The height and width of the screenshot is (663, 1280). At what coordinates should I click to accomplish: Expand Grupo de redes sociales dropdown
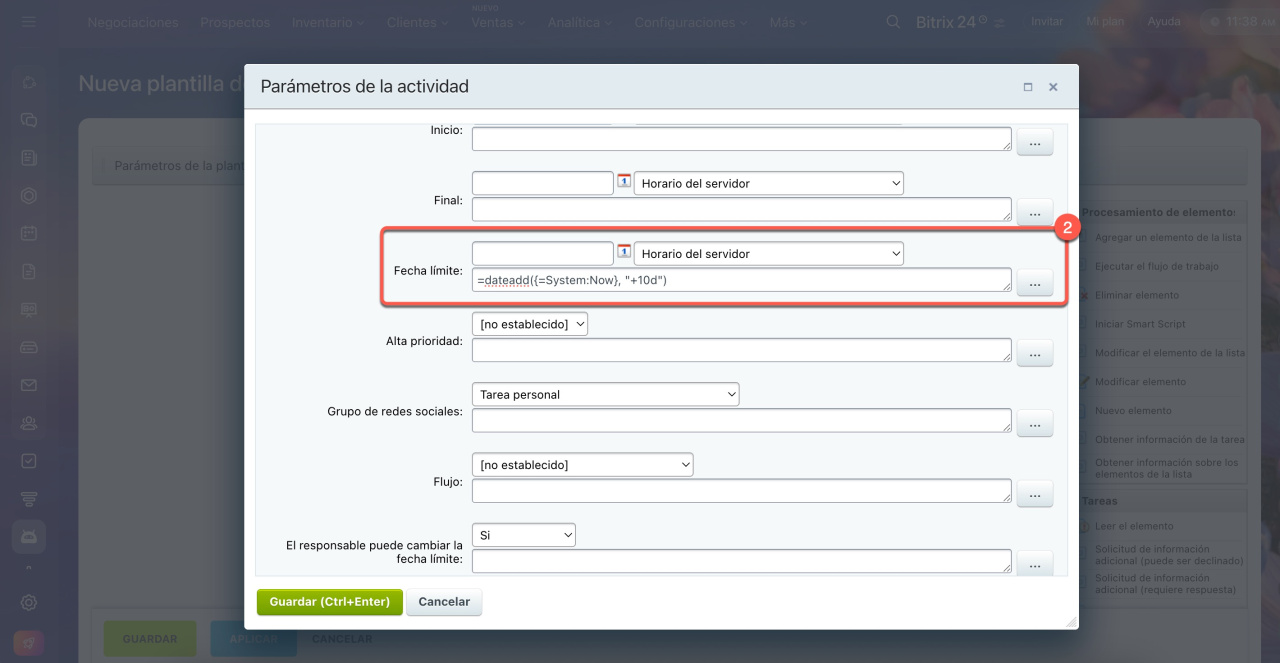(605, 395)
